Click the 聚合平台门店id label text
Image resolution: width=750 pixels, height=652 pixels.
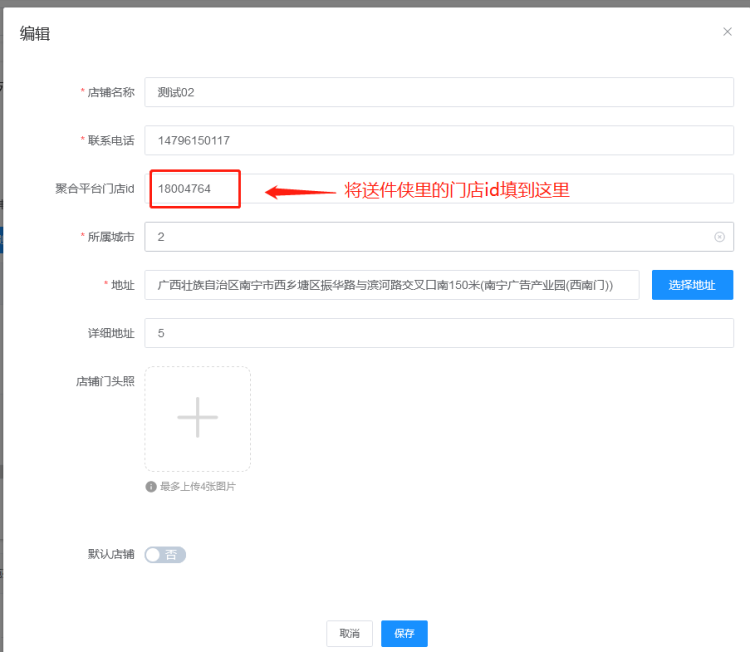(95, 188)
